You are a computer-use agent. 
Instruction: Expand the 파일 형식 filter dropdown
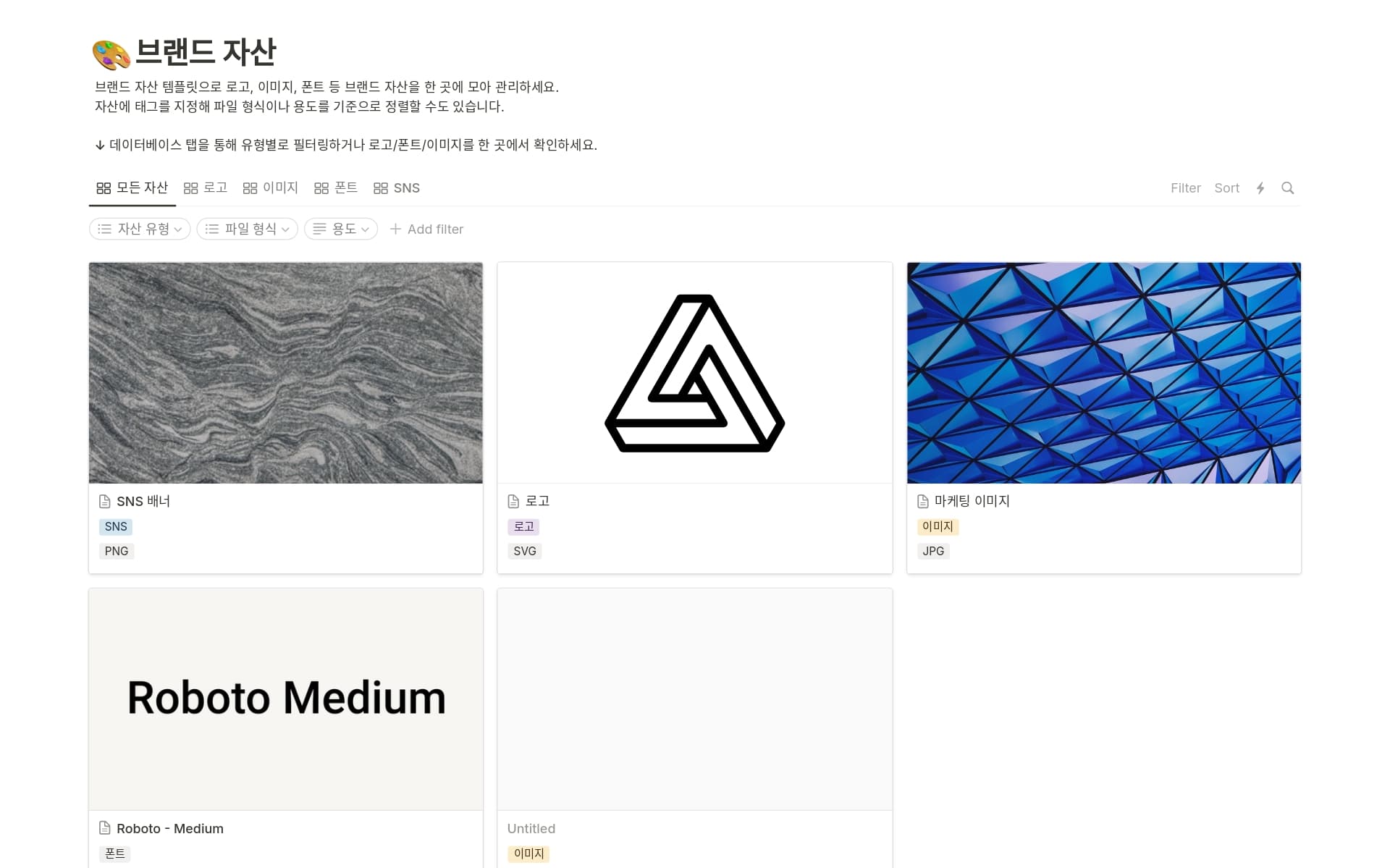click(x=247, y=229)
